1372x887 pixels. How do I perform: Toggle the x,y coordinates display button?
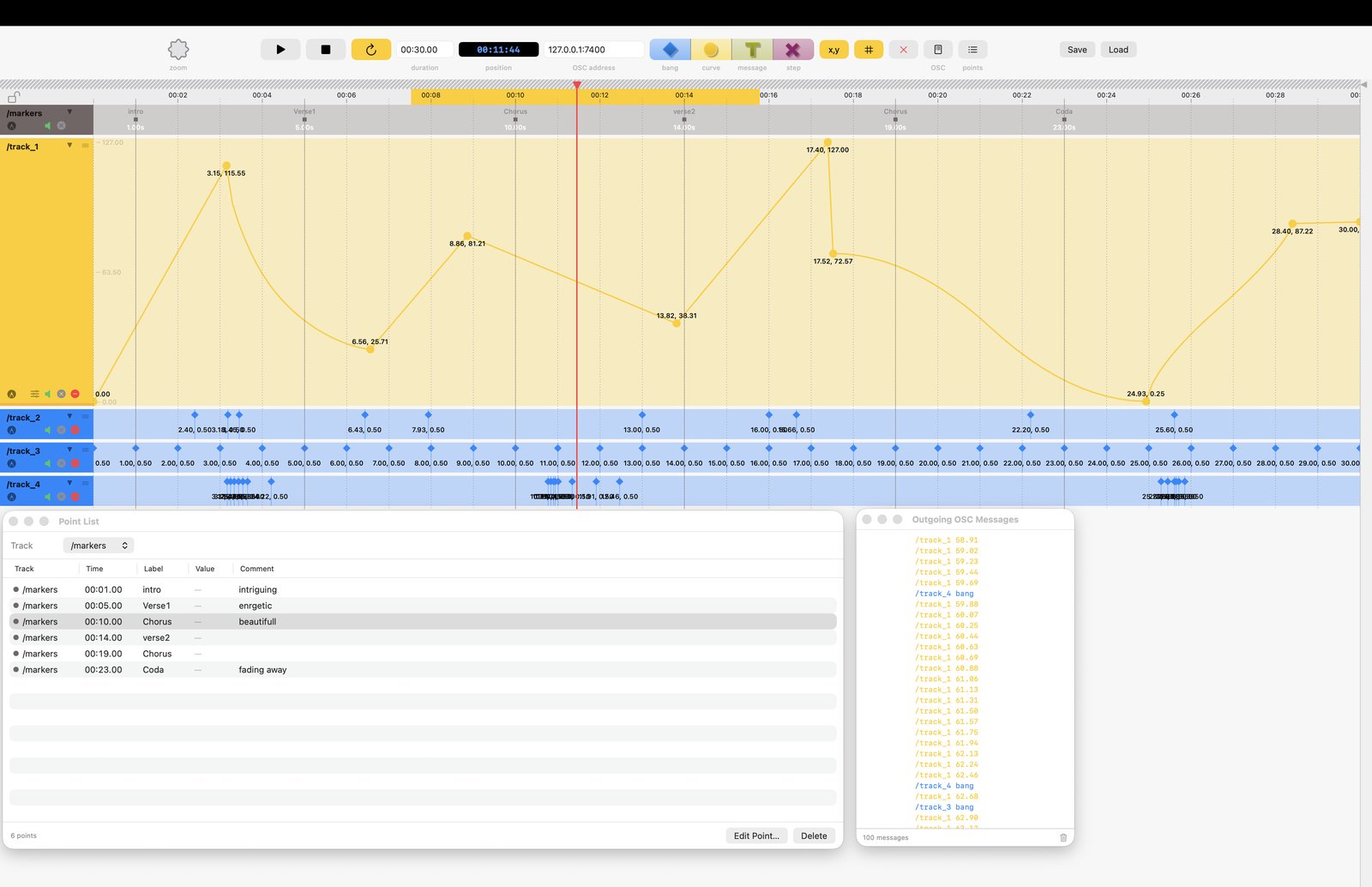tap(833, 50)
